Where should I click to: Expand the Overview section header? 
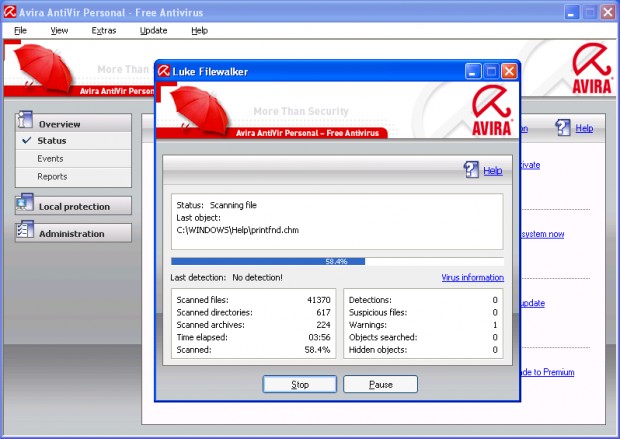74,123
